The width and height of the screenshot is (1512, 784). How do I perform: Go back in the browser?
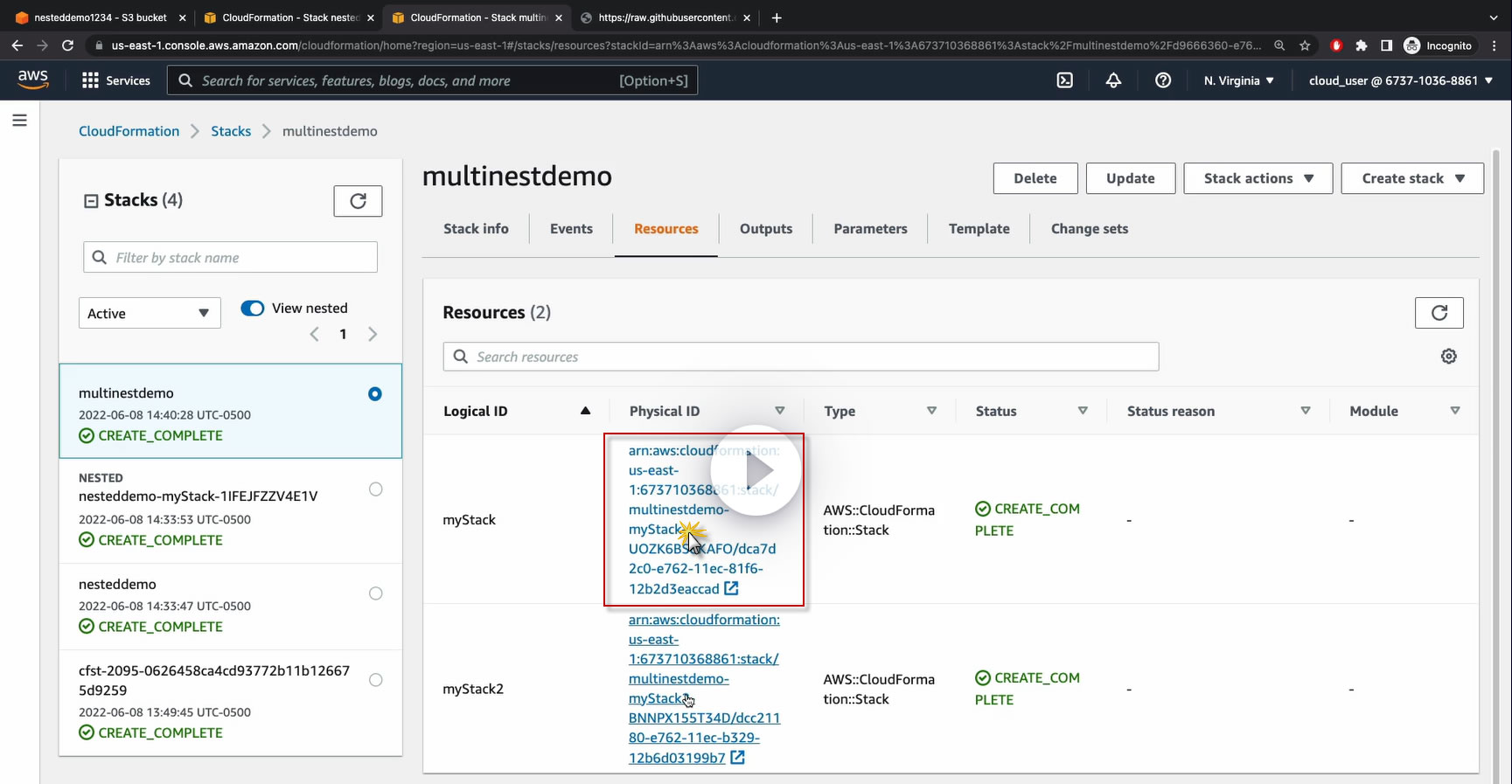tap(17, 45)
